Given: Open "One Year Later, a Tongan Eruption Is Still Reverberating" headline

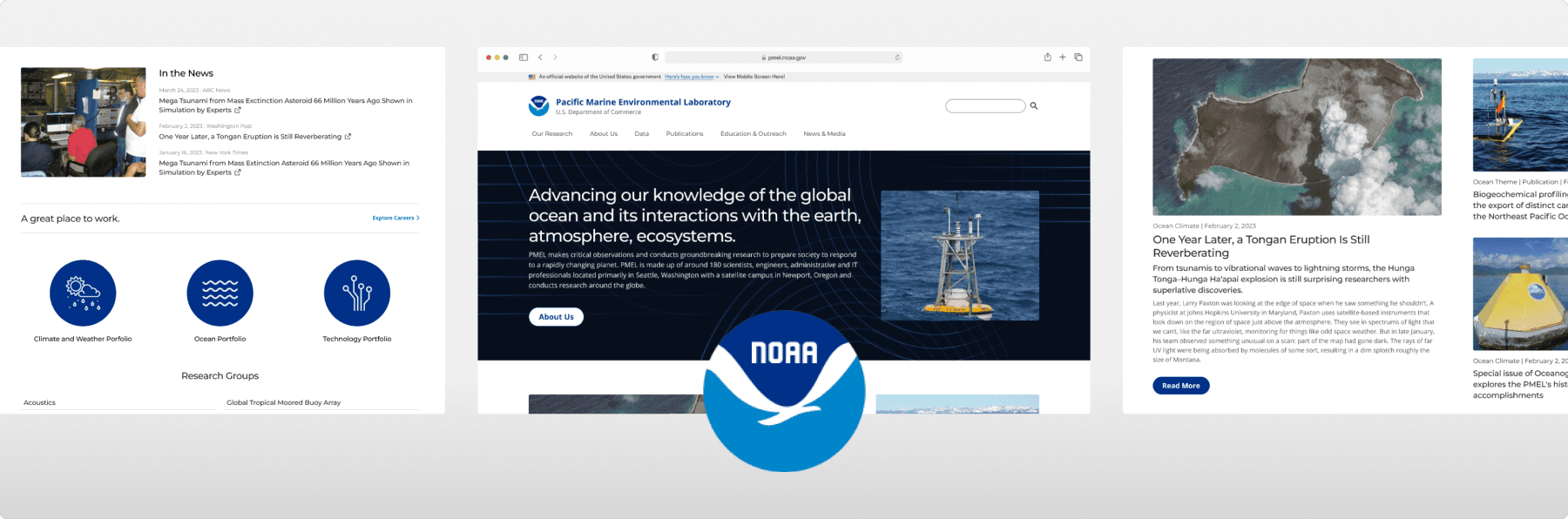Looking at the screenshot, I should pos(1261,246).
